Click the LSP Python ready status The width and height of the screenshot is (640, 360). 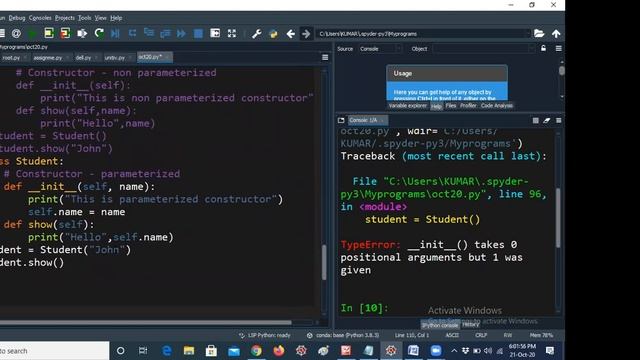coord(264,335)
